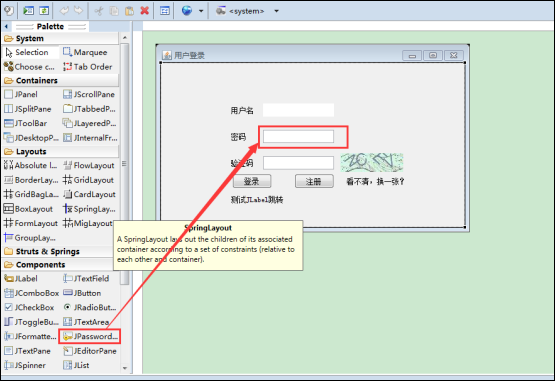Click the redo toolbar arrow
The image size is (556, 382).
pos(79,11)
